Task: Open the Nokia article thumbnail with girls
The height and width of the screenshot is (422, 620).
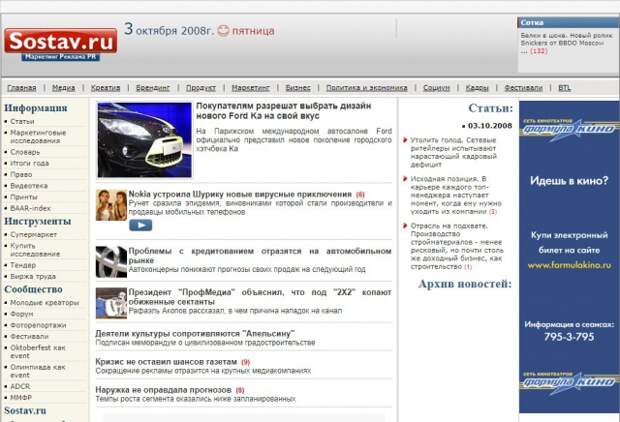Action: (111, 205)
